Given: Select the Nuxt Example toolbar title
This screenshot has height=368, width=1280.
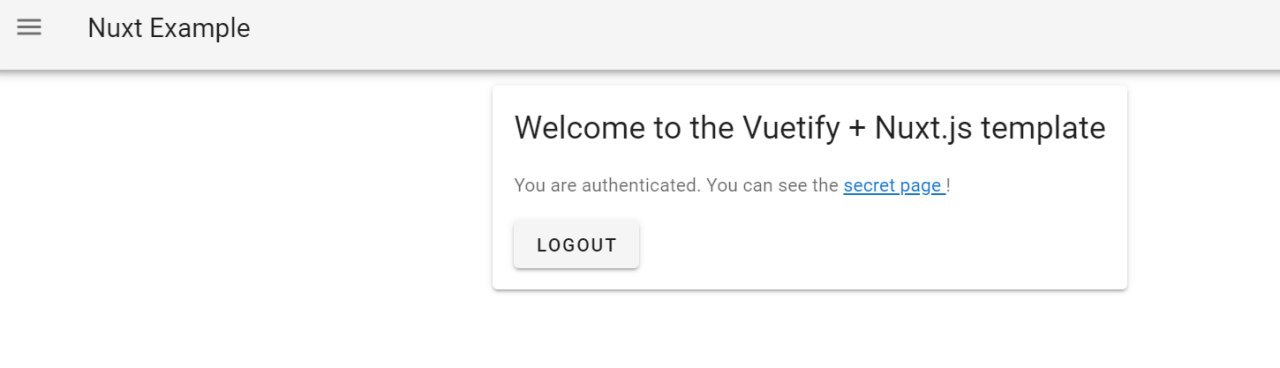Looking at the screenshot, I should [169, 28].
